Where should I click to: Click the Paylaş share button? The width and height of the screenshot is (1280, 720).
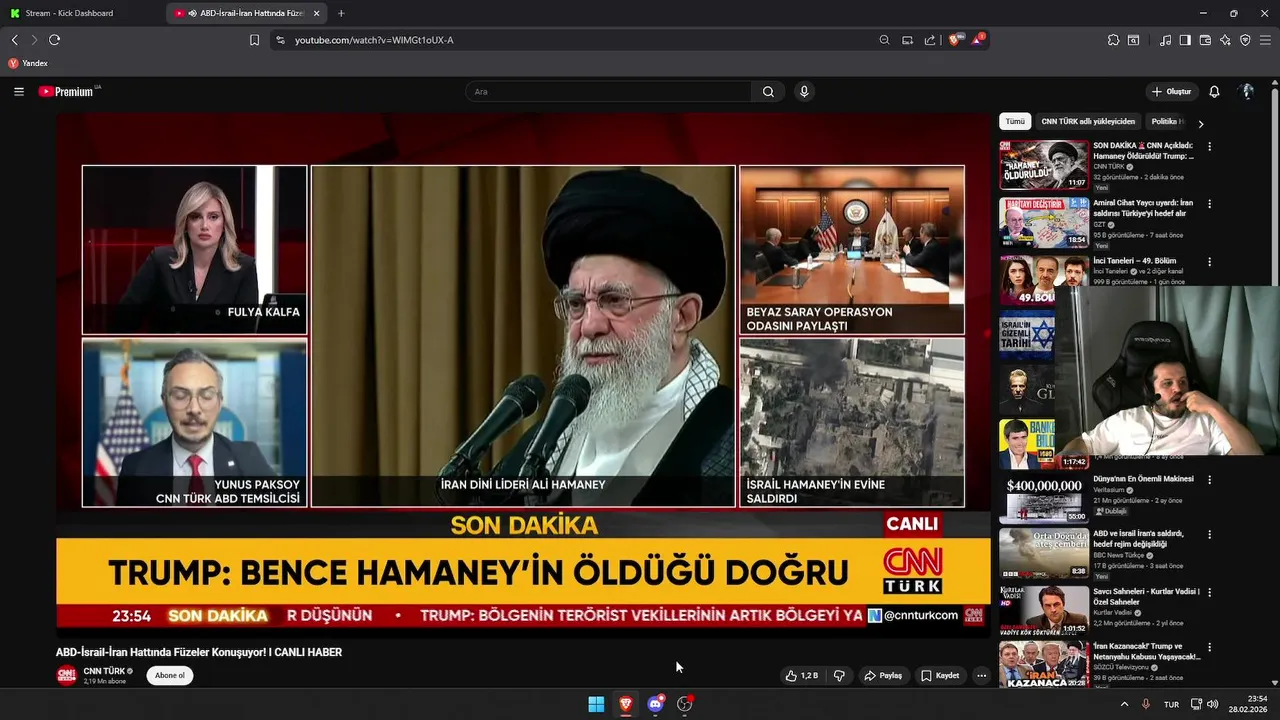pyautogui.click(x=883, y=676)
